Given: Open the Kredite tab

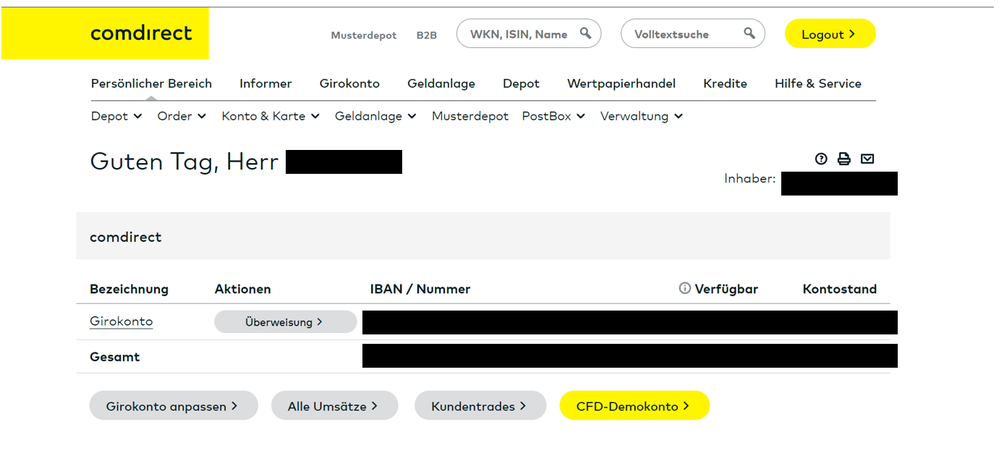Looking at the screenshot, I should point(725,83).
